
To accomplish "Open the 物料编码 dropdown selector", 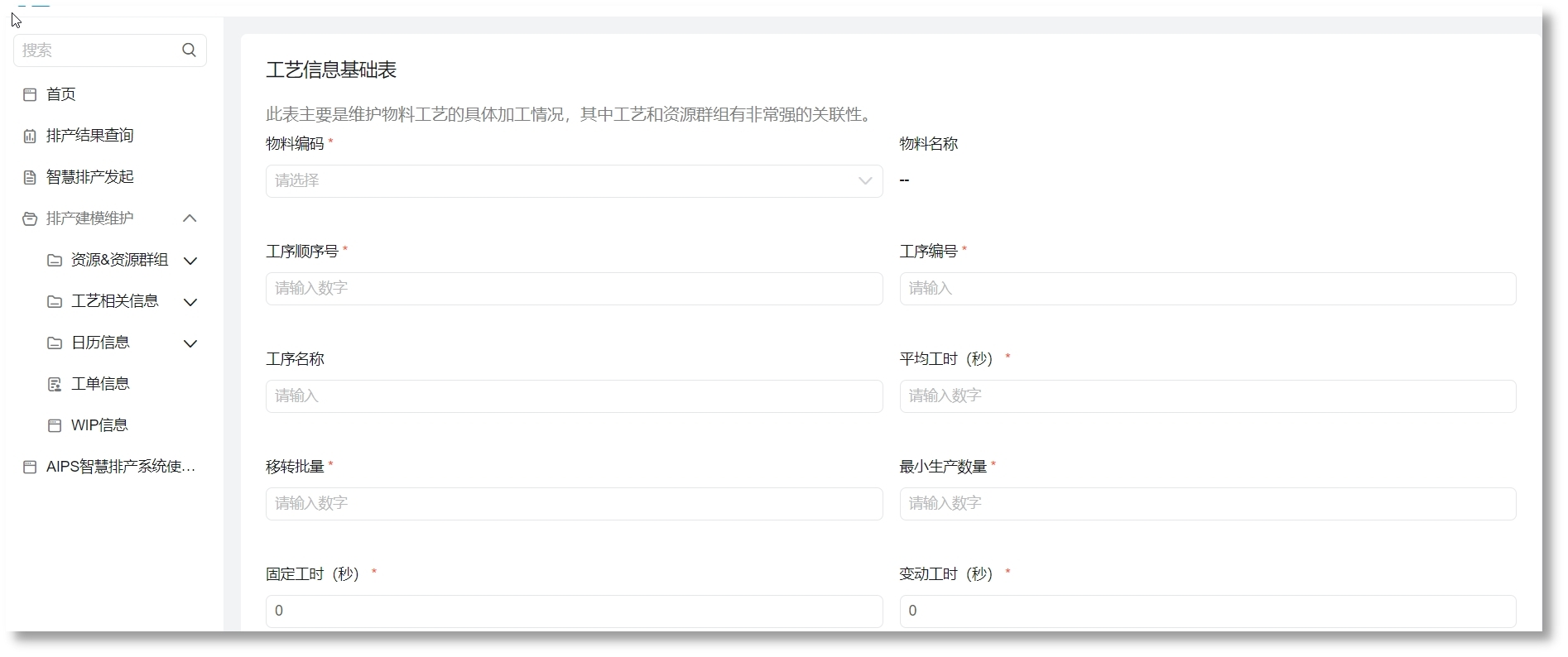I will pos(573,181).
